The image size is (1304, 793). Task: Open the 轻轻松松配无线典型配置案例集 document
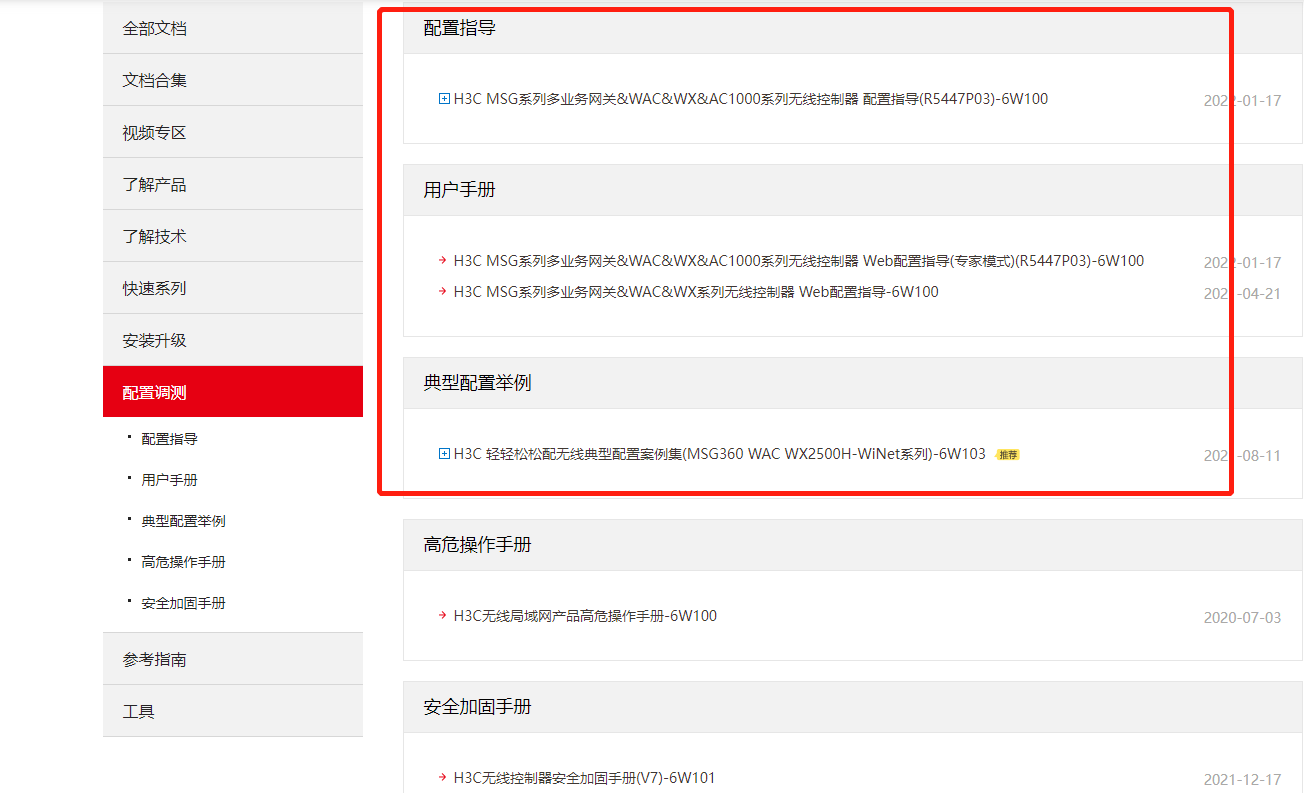tap(720, 454)
